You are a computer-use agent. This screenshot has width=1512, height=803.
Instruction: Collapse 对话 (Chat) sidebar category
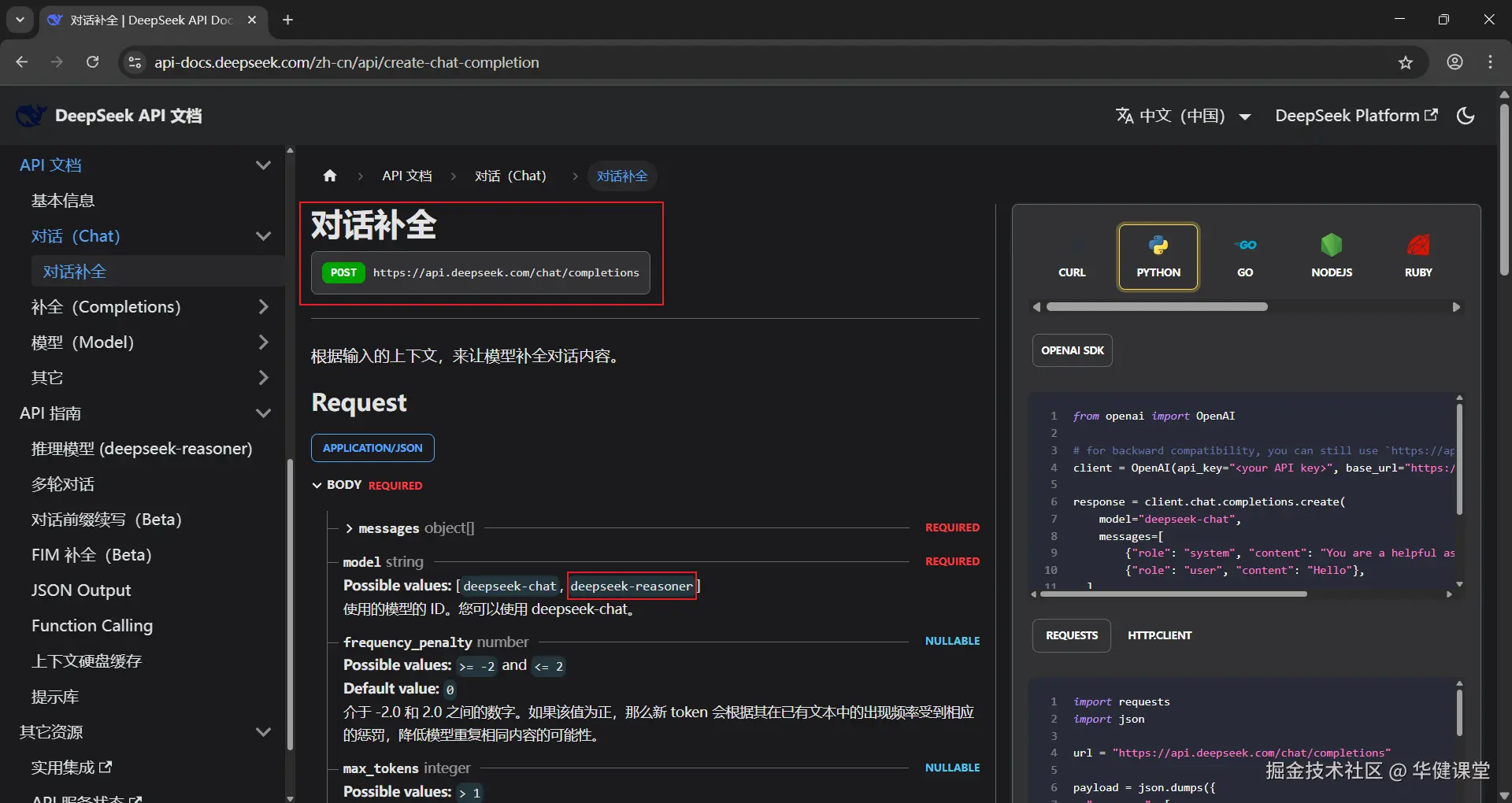pos(263,236)
